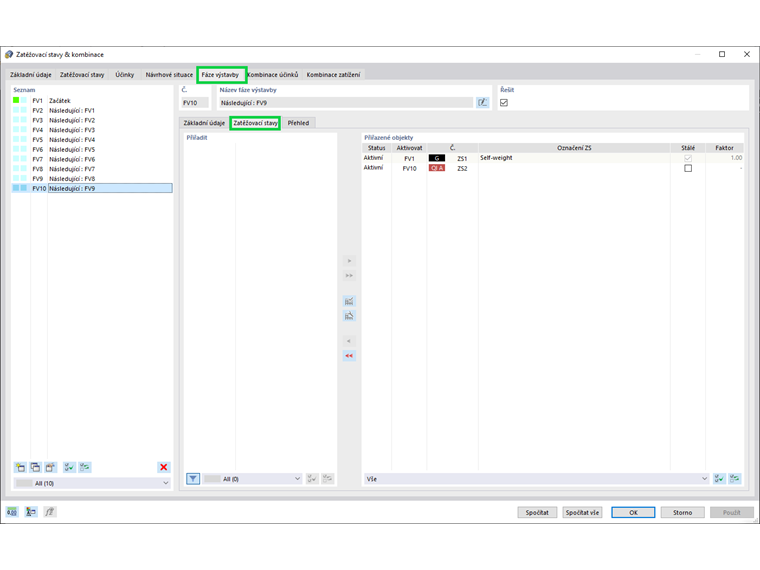Image resolution: width=760 pixels, height=570 pixels.
Task: Click the Aktivovat column header
Action: 409,148
